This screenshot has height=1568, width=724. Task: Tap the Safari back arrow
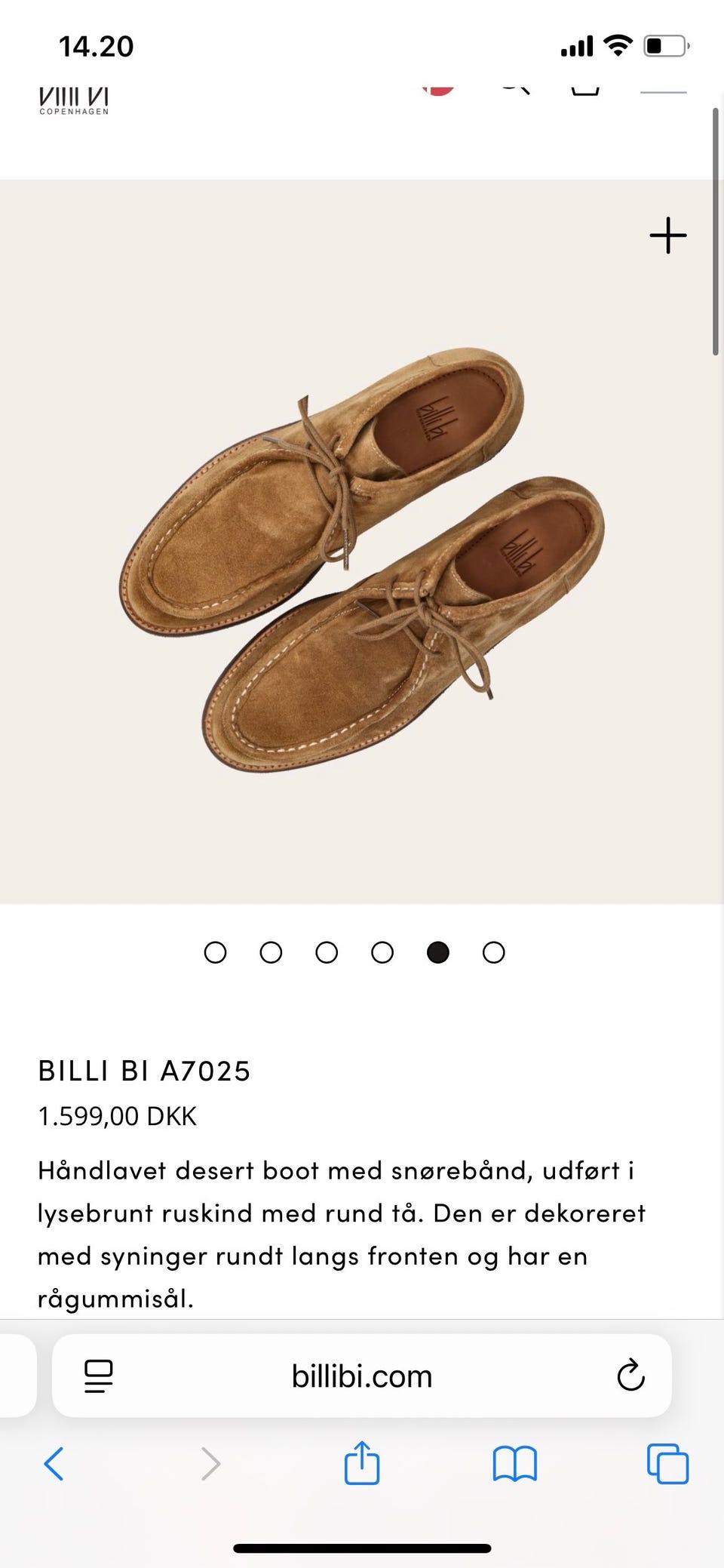(54, 1464)
